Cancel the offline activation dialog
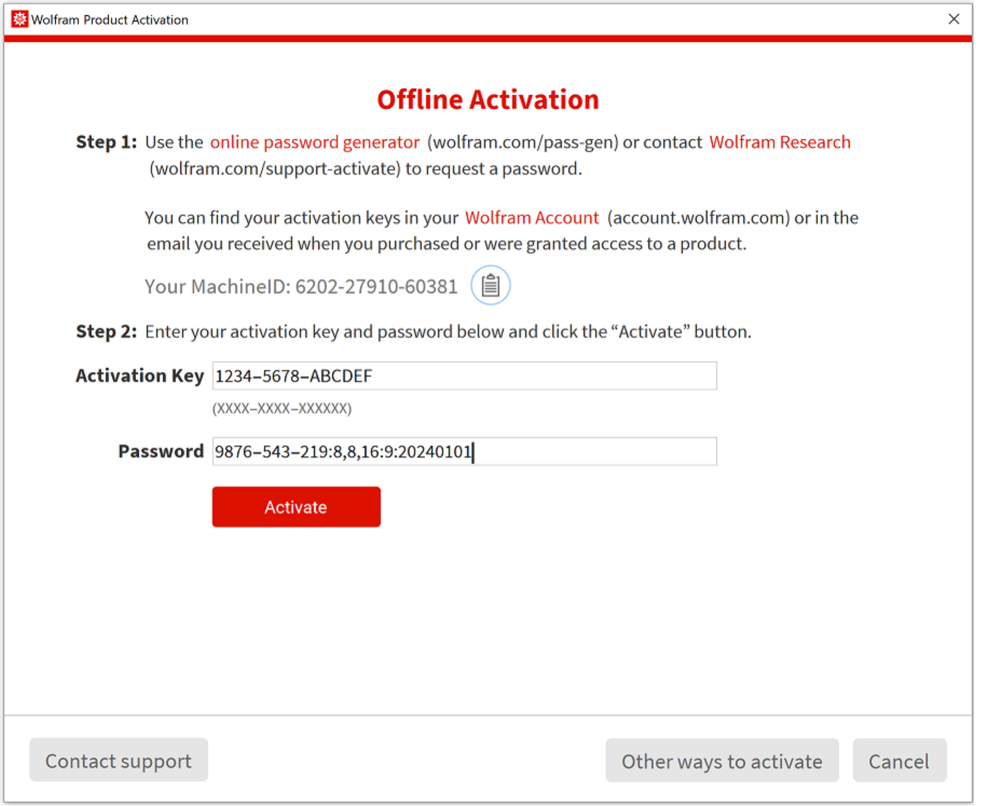Viewport: 992px width, 806px height. coord(898,761)
